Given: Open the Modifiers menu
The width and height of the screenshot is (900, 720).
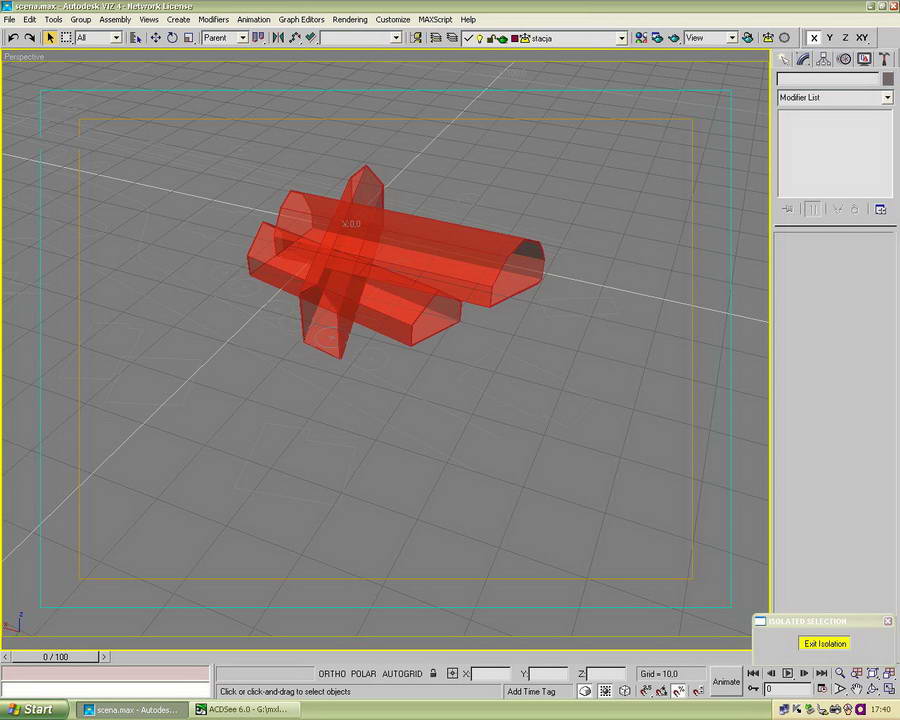Looking at the screenshot, I should click(213, 19).
